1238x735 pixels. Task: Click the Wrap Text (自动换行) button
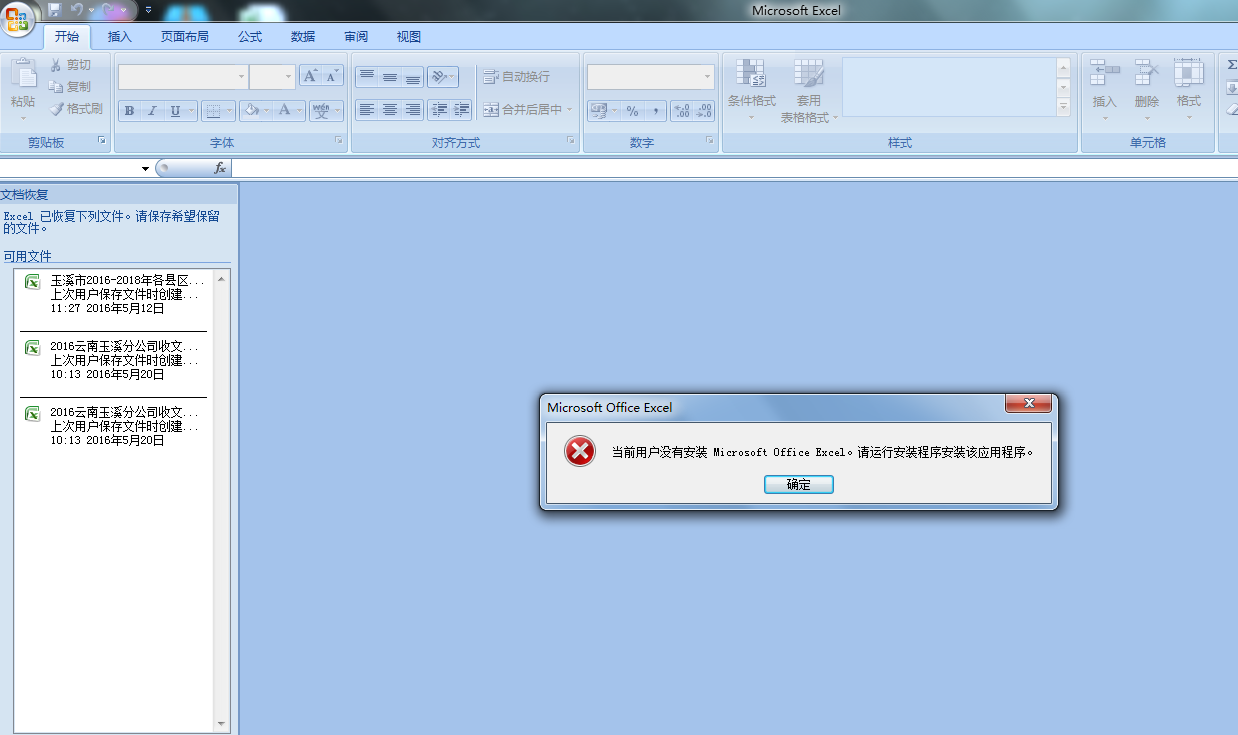[516, 77]
